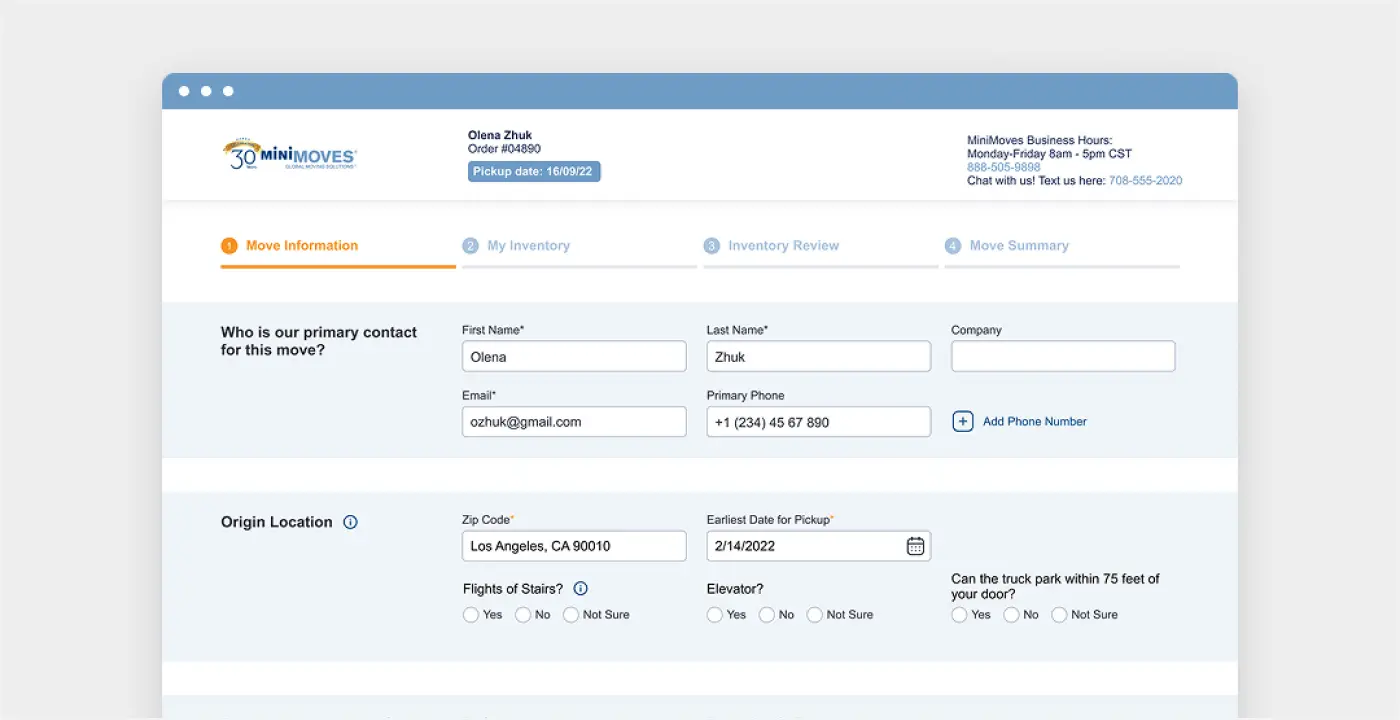
Task: Click the step 3 number circle
Action: [x=711, y=246]
